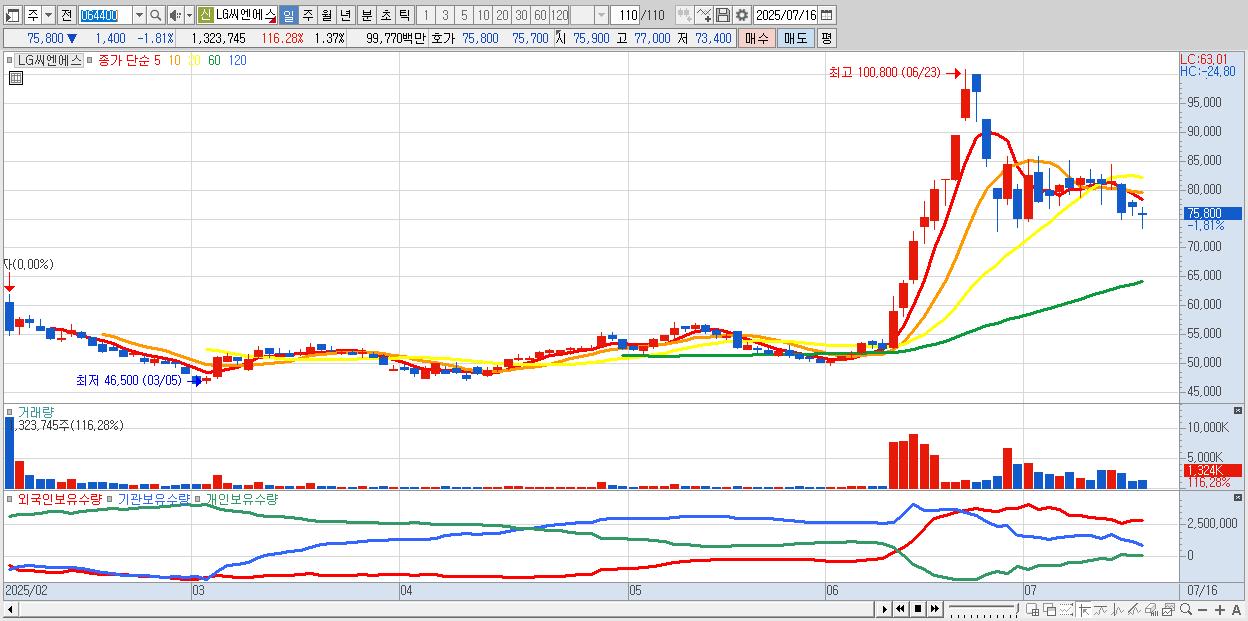Switch to 주 weekly chart period
Image resolution: width=1248 pixels, height=621 pixels.
[307, 15]
